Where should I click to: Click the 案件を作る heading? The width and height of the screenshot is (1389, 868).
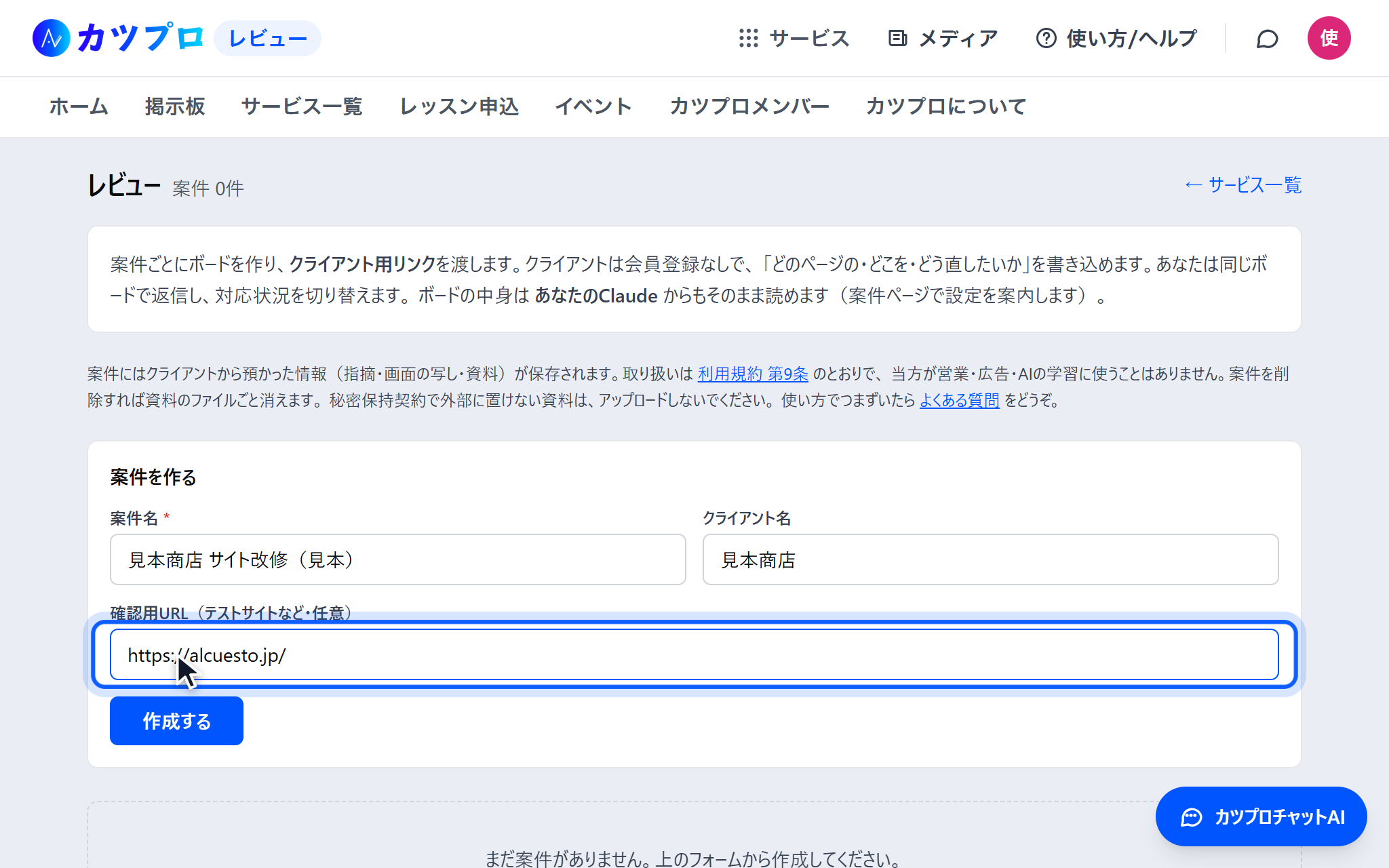pos(153,477)
